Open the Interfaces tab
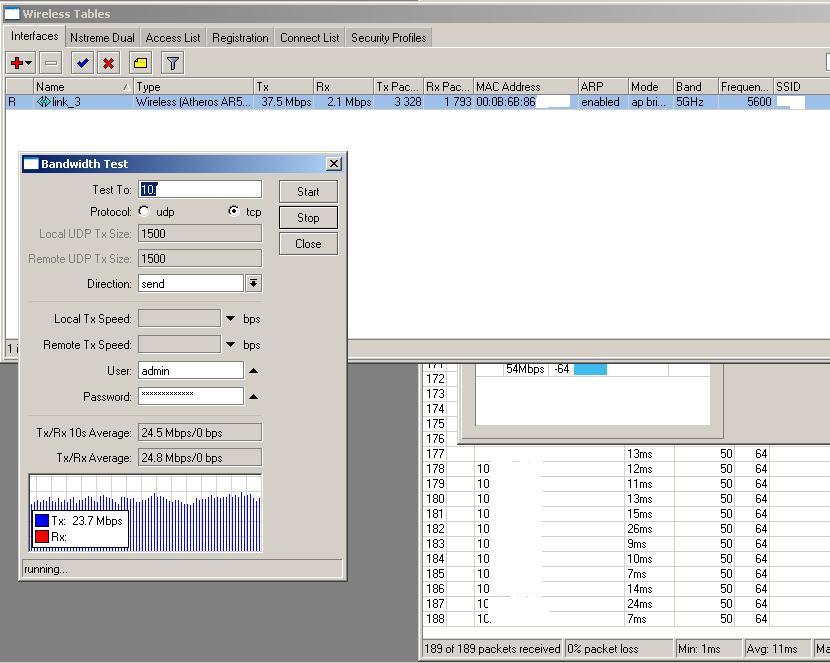Screen dimensions: 830x663 click(34, 36)
